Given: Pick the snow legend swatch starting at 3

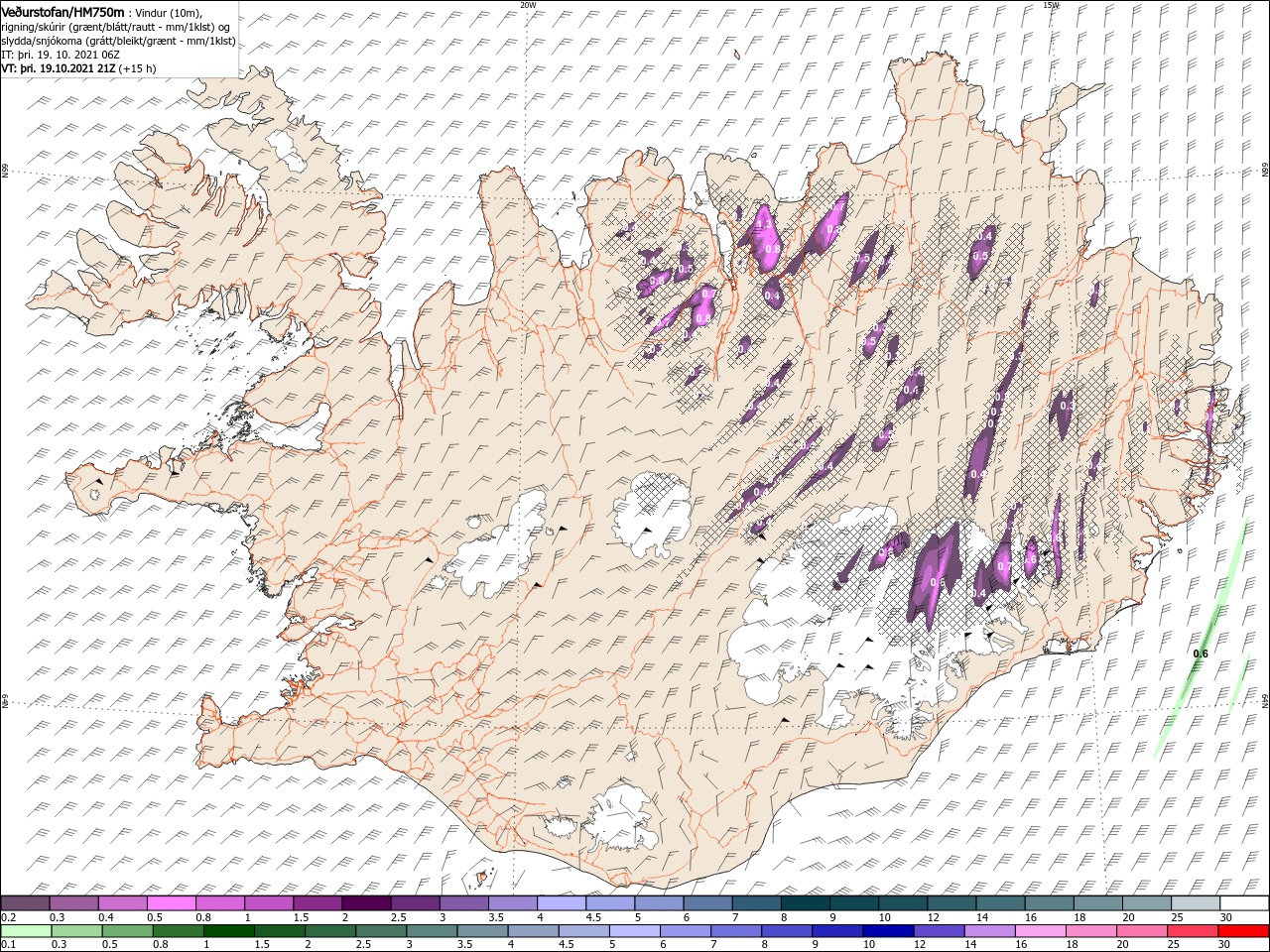Looking at the screenshot, I should [463, 902].
